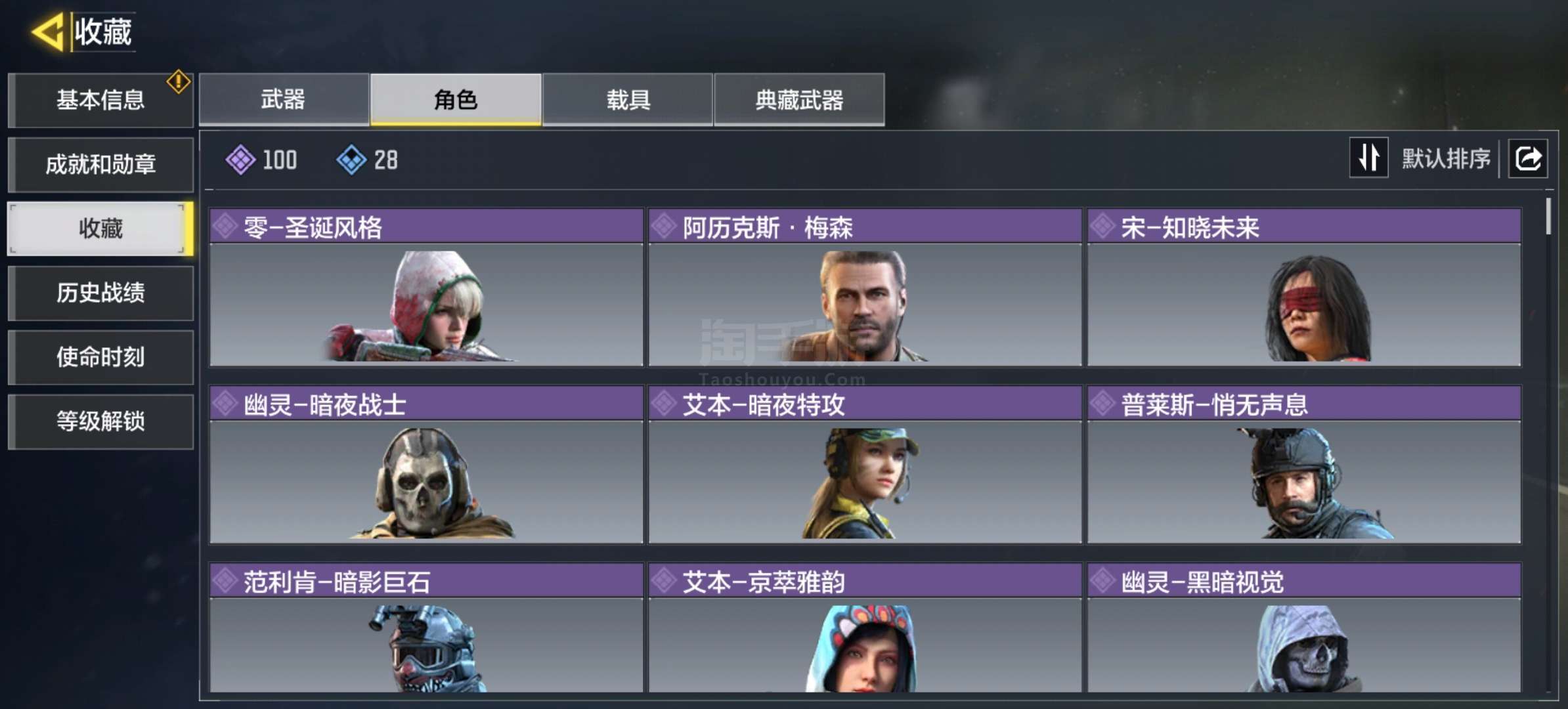
Task: Click the sort arrows icon
Action: pos(1368,158)
